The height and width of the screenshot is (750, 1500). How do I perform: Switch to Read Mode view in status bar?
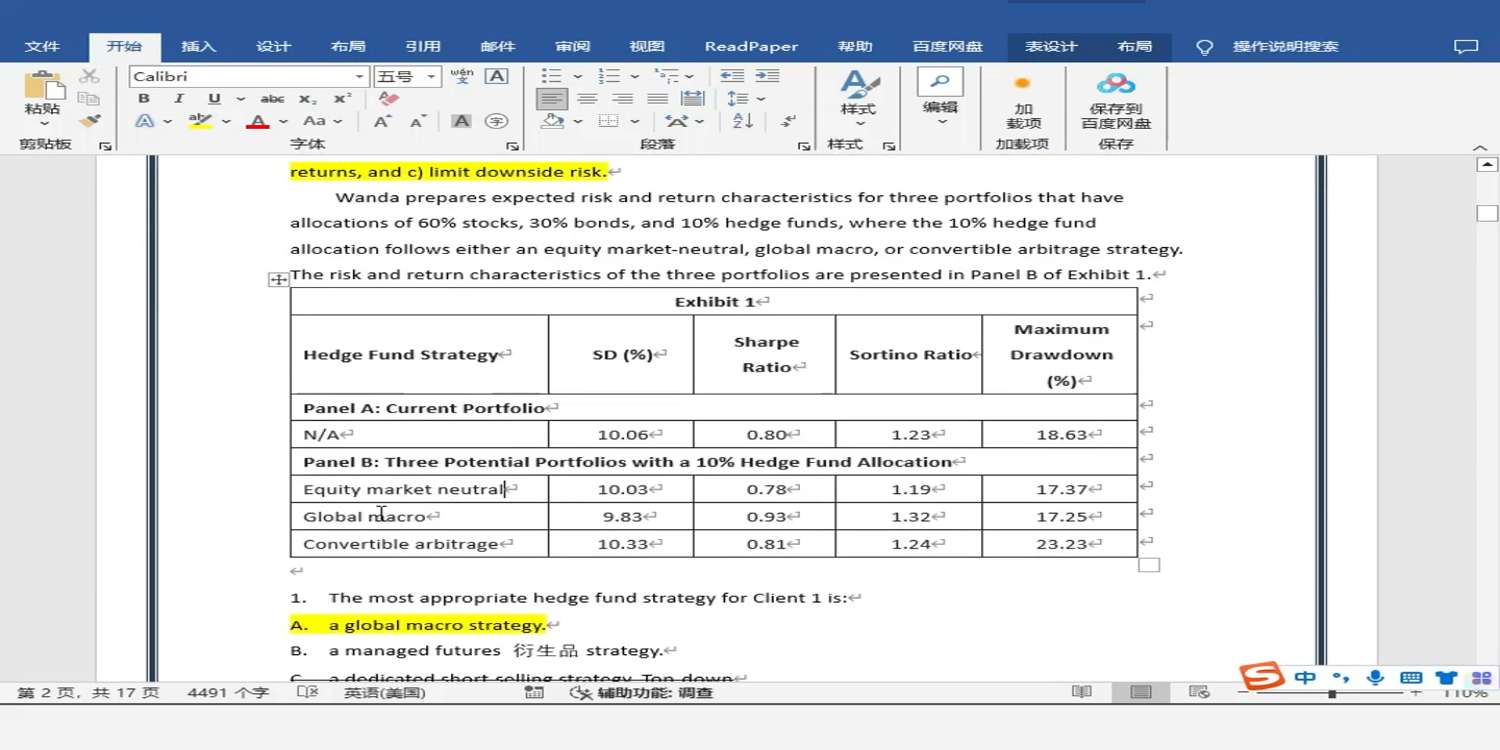pos(1081,692)
